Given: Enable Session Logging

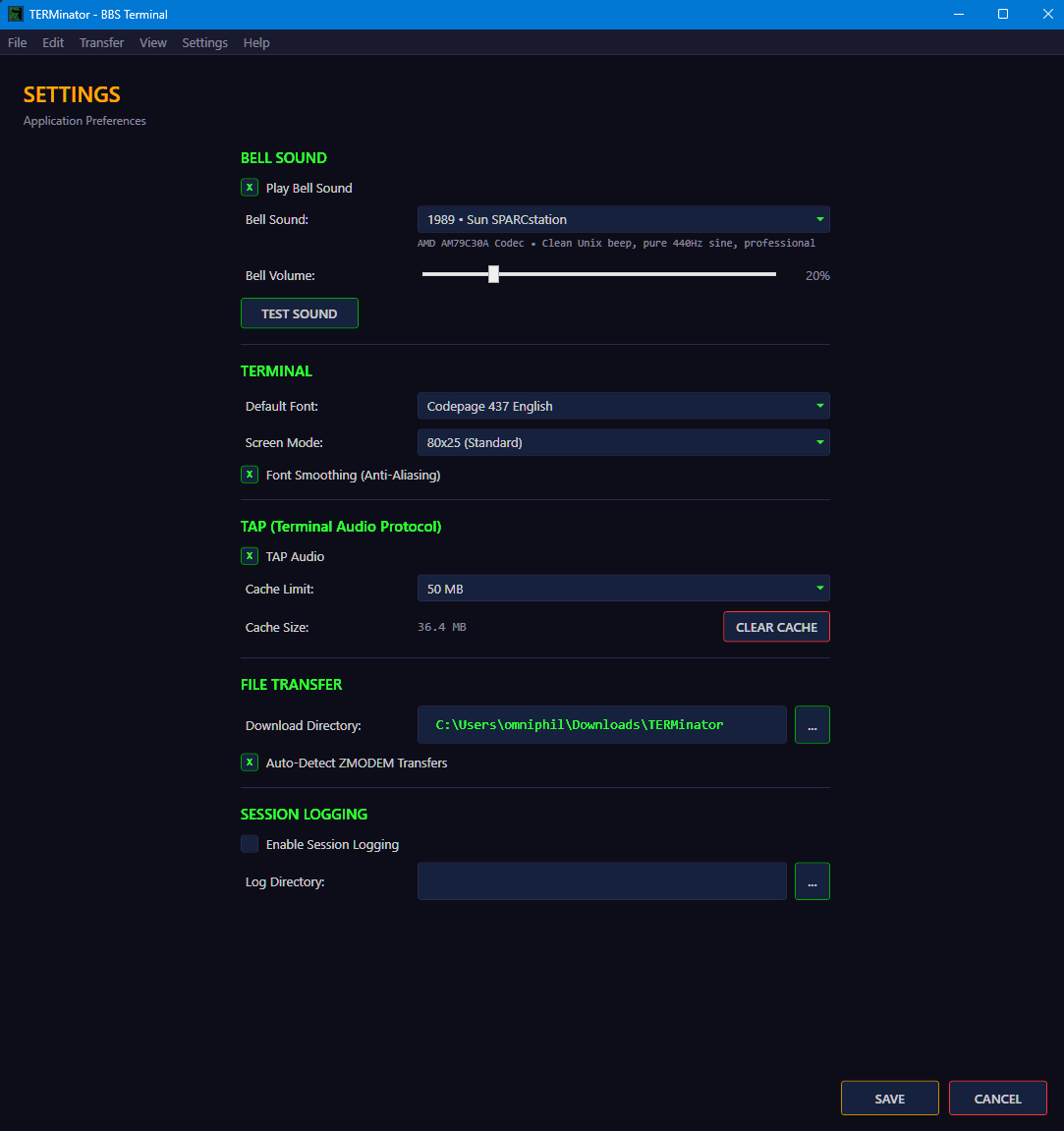Looking at the screenshot, I should [x=250, y=843].
